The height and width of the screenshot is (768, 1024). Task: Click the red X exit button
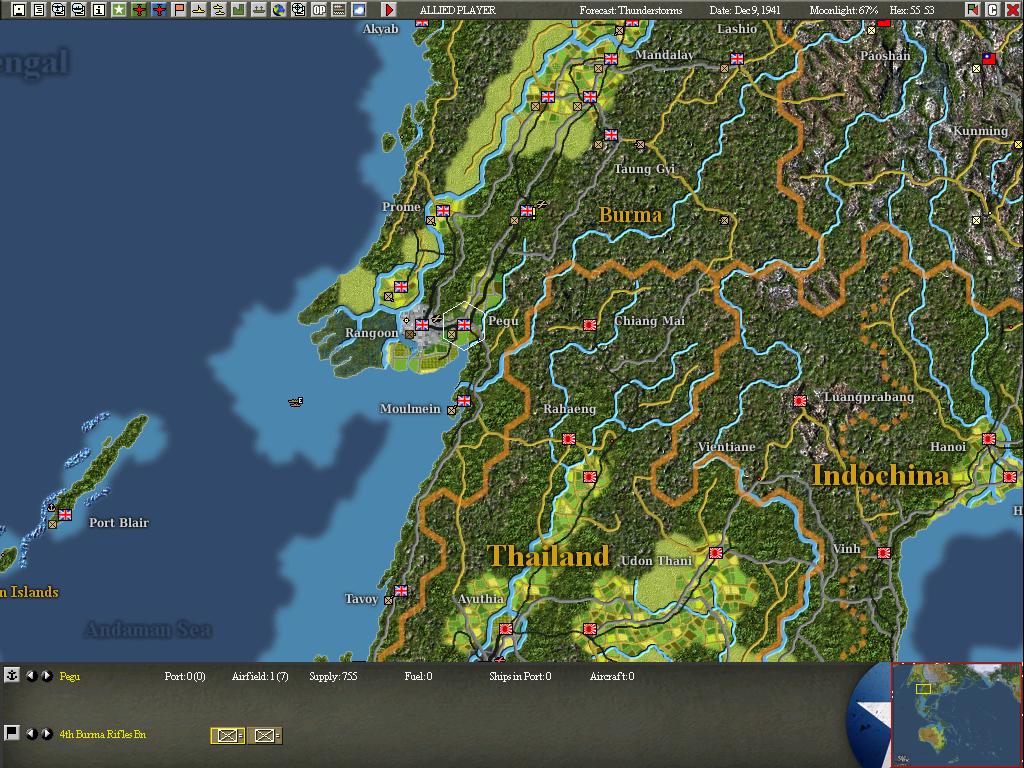tap(1012, 10)
